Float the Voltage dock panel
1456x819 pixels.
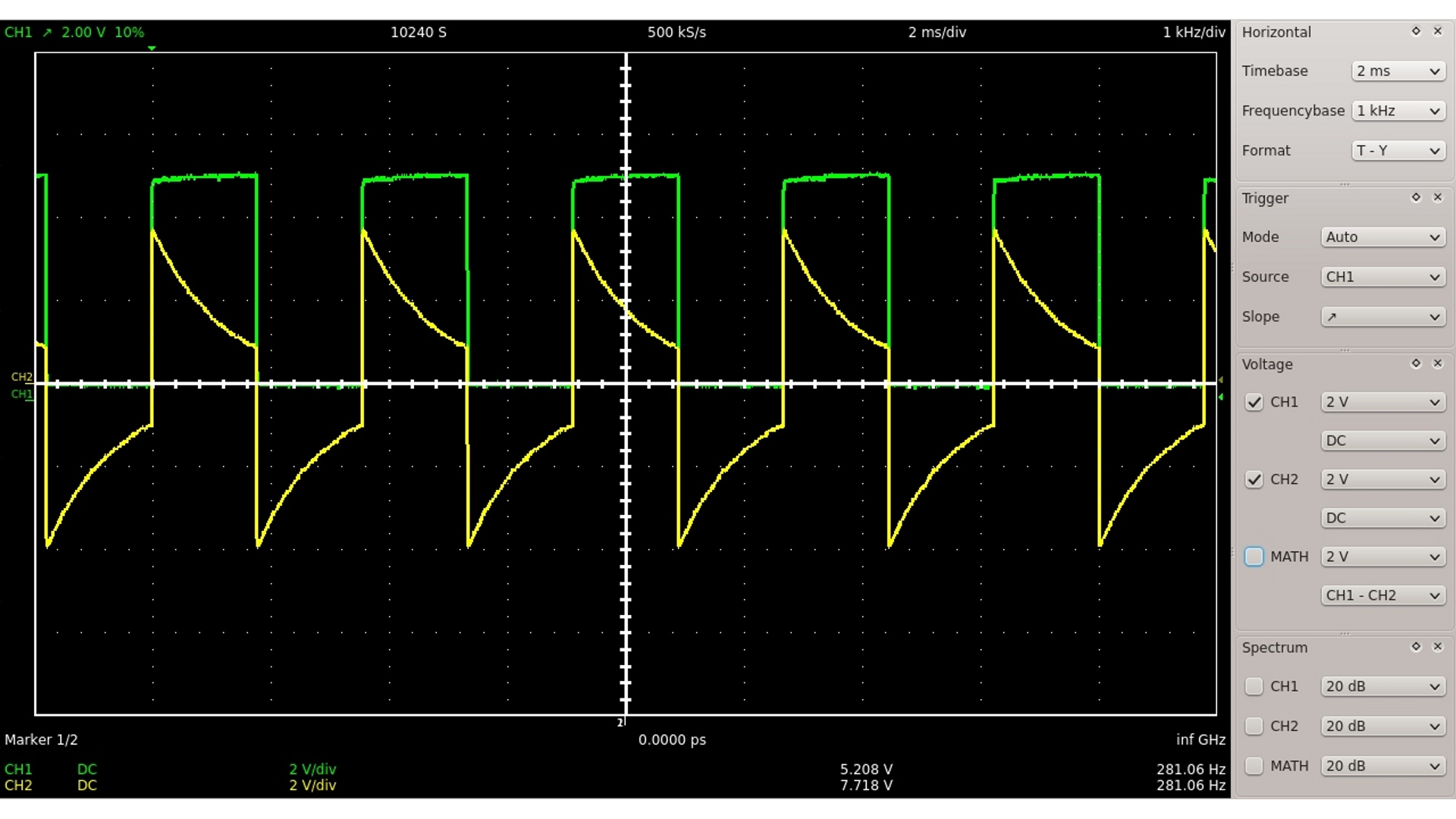point(1415,363)
